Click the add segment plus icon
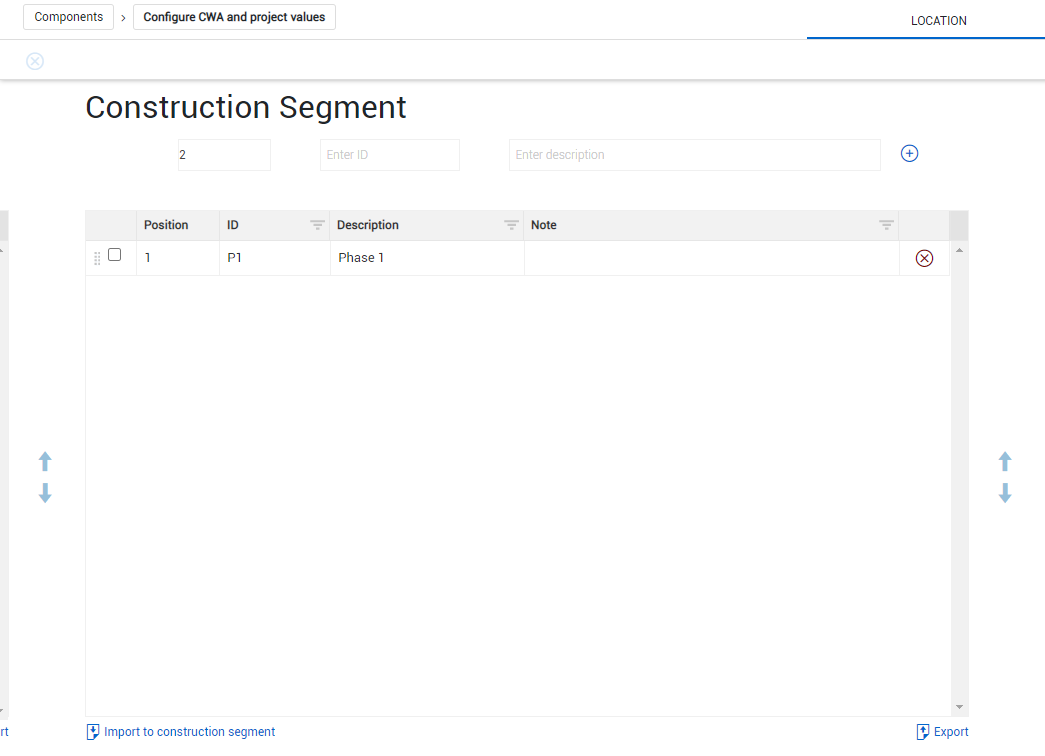Screen dimensions: 1045x756 click(x=909, y=154)
